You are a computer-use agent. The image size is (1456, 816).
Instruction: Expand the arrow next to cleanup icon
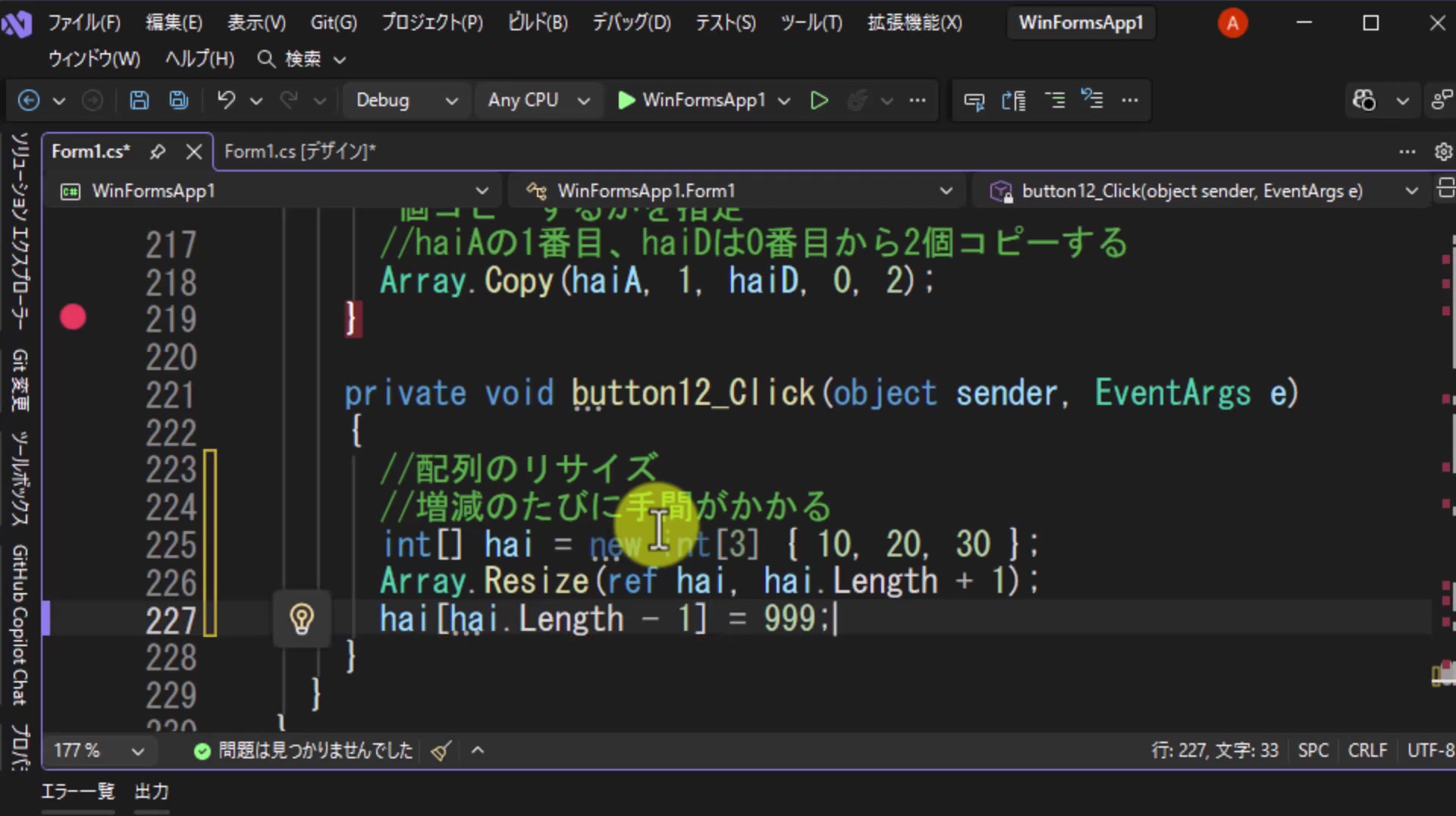coord(478,751)
